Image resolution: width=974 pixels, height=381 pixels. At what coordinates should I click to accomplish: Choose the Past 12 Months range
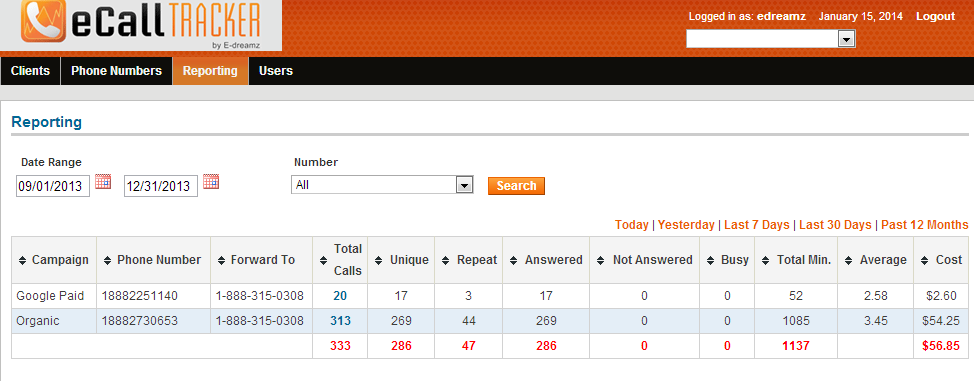tap(924, 225)
